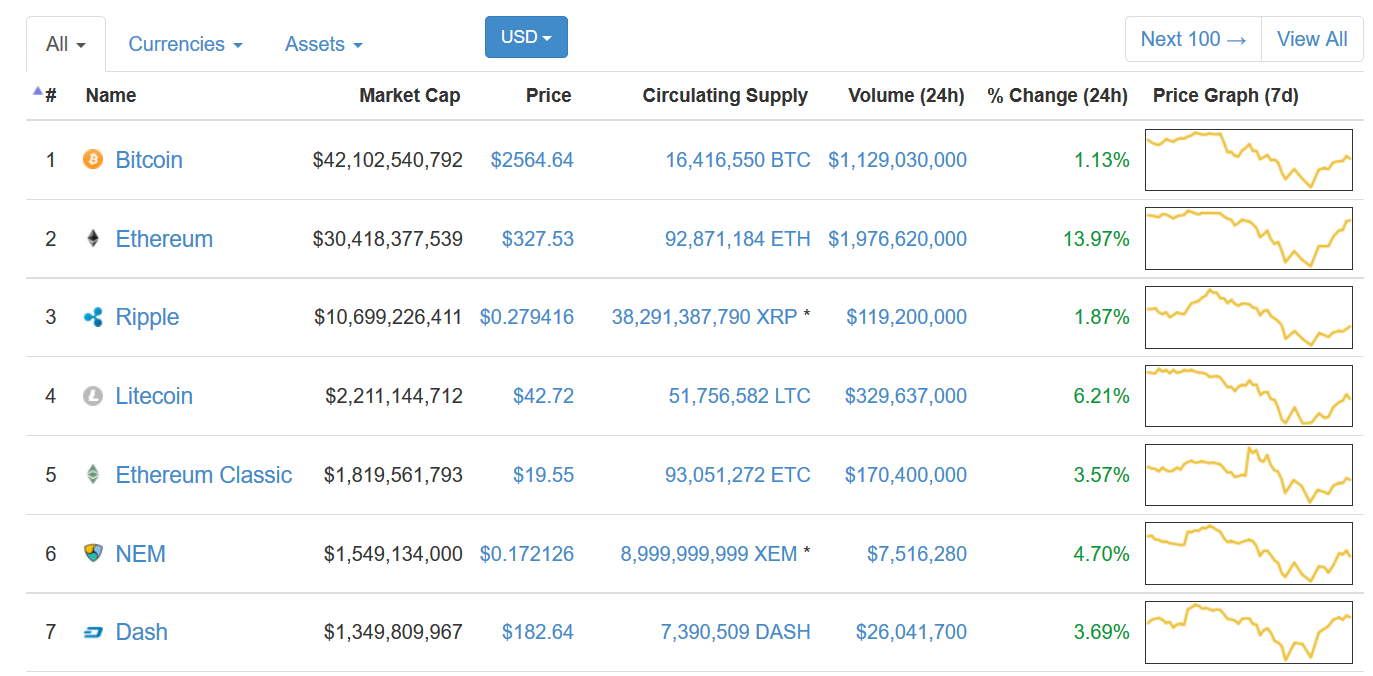Click Litecoin 6.21% change value
This screenshot has height=676, width=1373.
[1102, 396]
